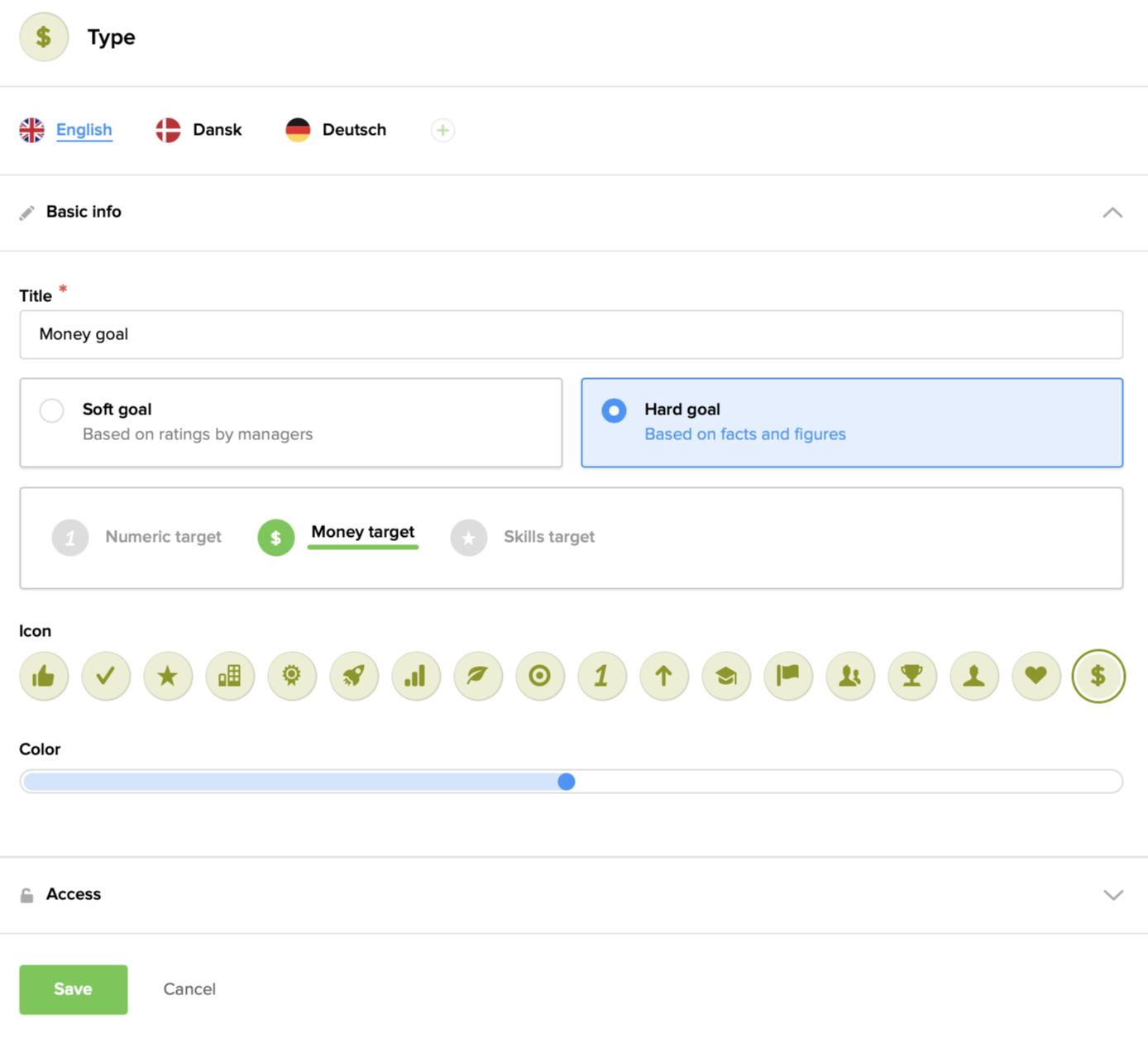Choose Numeric target type
The width and height of the screenshot is (1148, 1039).
(x=137, y=537)
